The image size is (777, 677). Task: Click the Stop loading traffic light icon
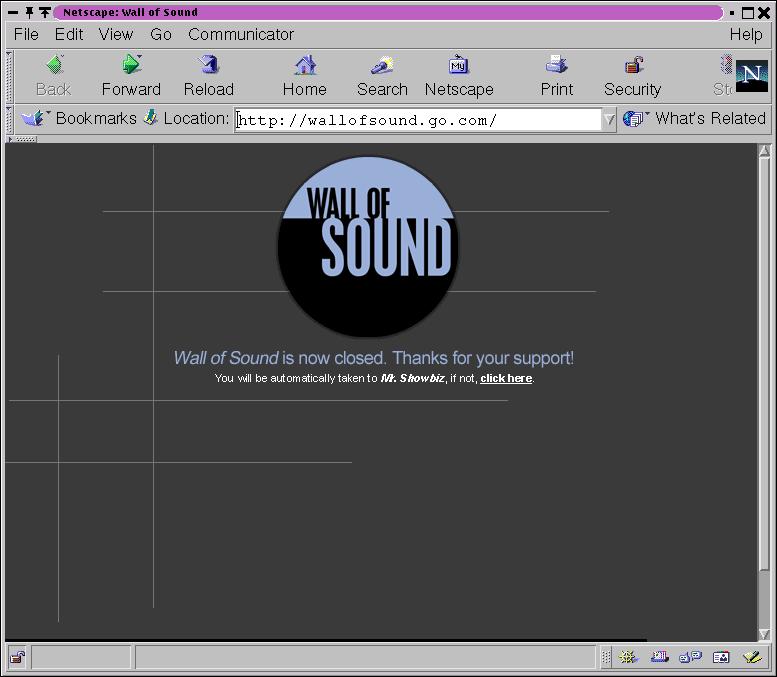(725, 64)
